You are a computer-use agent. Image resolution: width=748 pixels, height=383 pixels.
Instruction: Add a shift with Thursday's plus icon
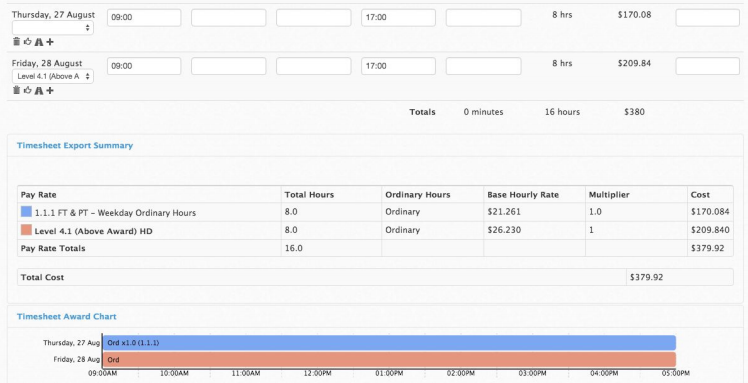[x=50, y=42]
